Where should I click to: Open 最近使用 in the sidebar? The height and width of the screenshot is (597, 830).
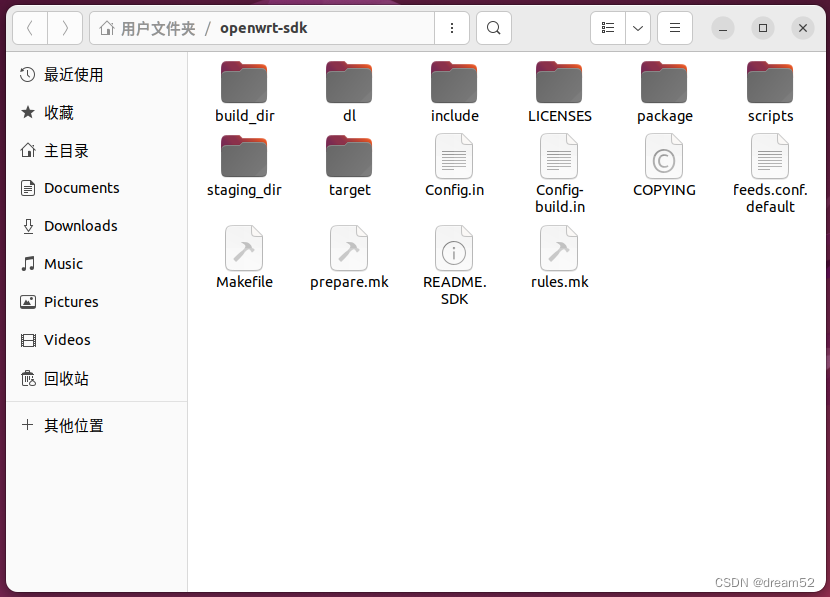97,75
